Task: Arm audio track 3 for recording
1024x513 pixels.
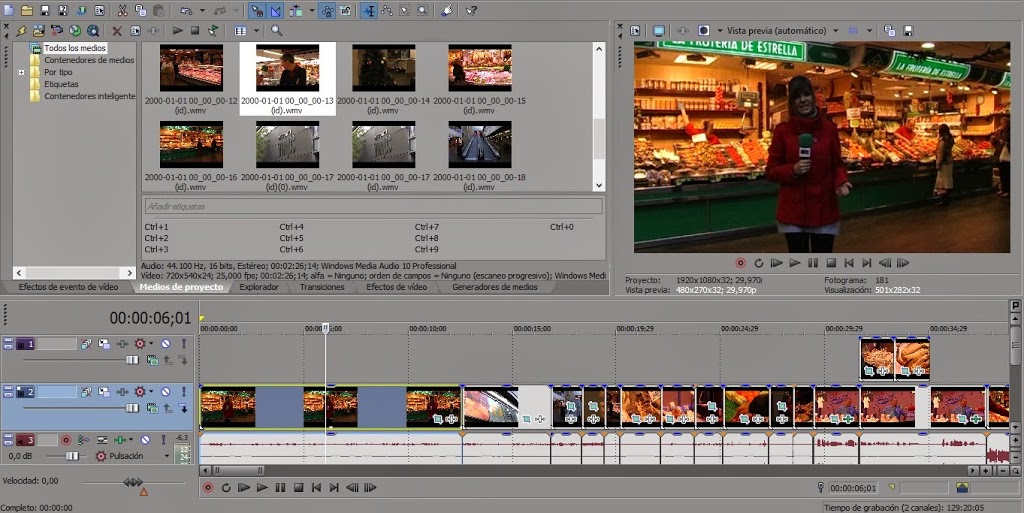Action: tap(67, 440)
